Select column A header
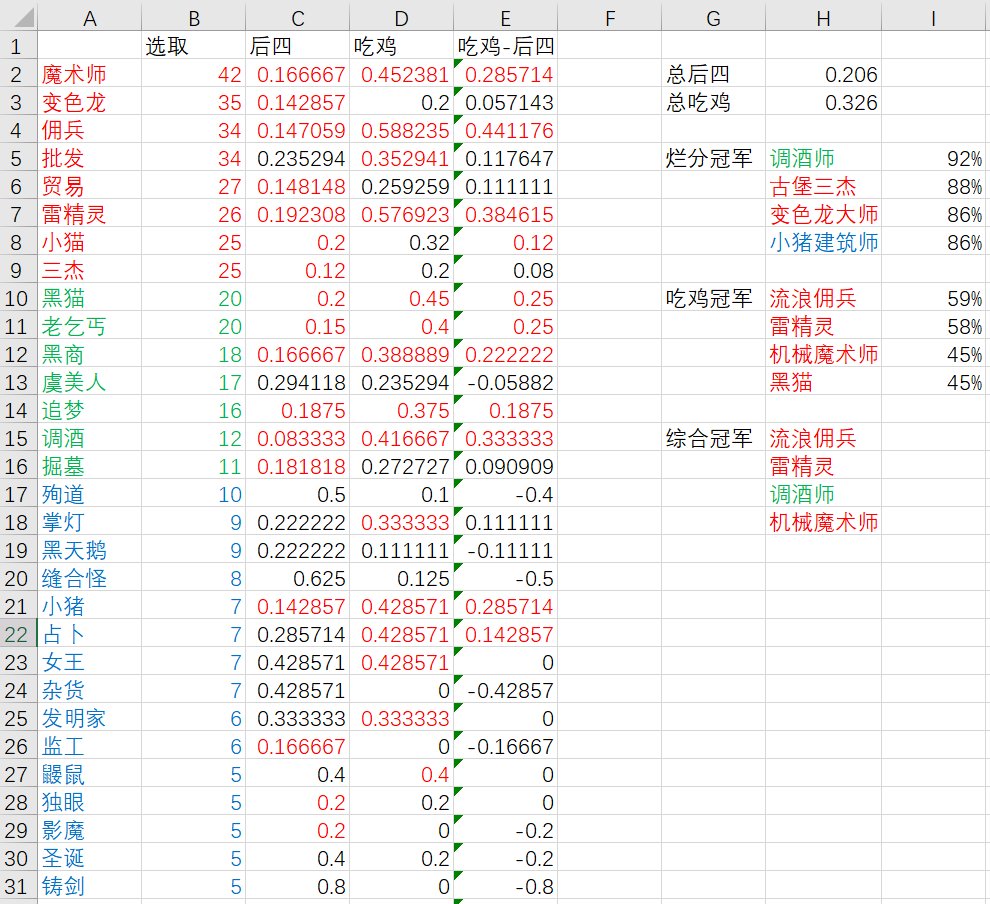The height and width of the screenshot is (904, 990). (x=90, y=18)
